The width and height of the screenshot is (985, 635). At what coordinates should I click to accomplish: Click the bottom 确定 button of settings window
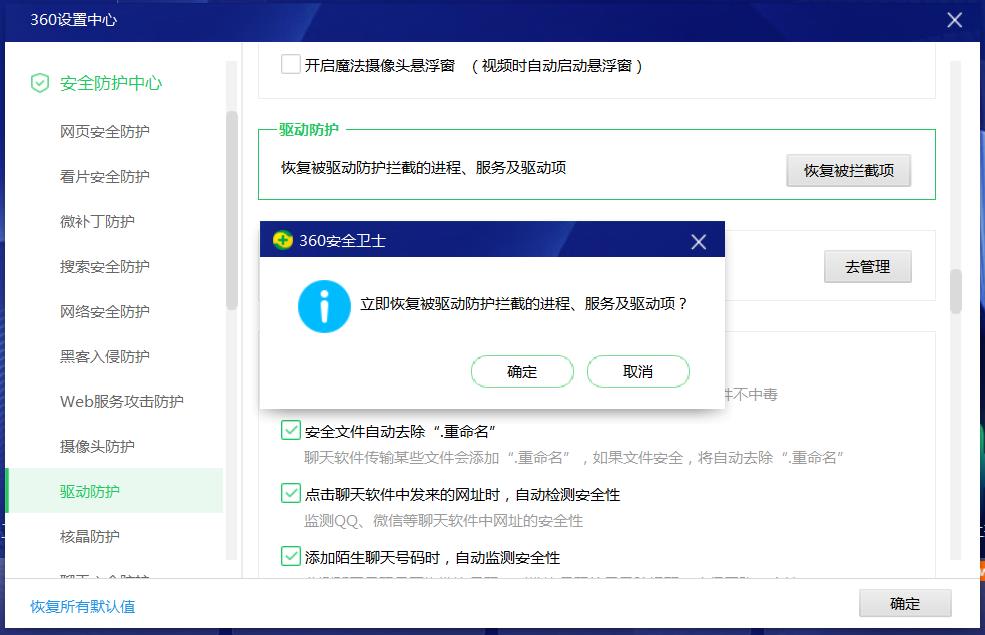(905, 604)
